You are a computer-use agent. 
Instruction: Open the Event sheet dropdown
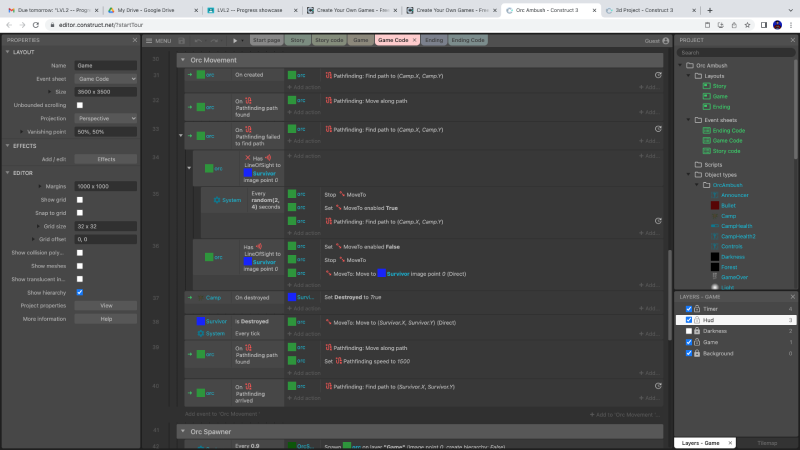pos(106,78)
